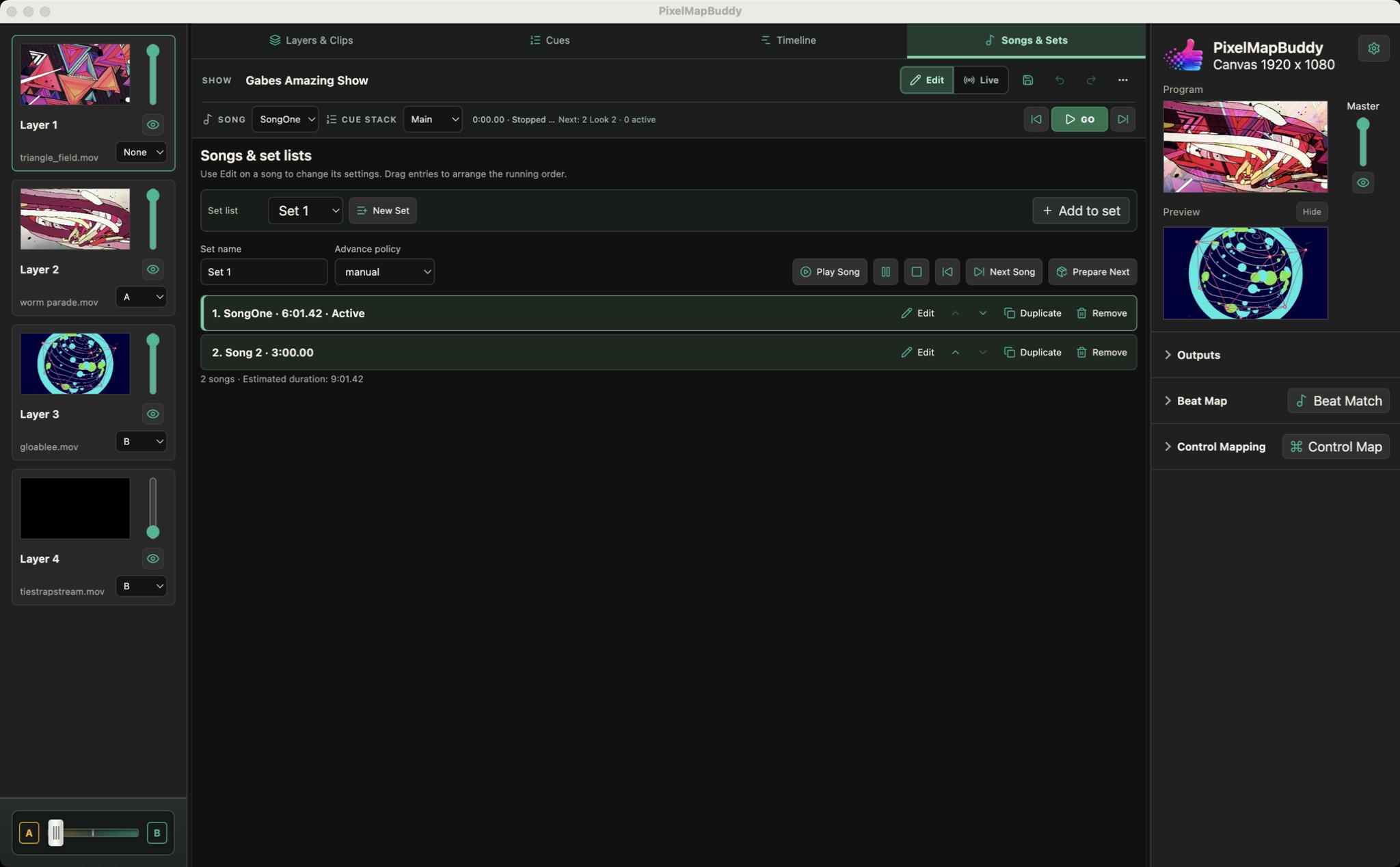
Task: Select crossfader side A button
Action: coord(29,833)
